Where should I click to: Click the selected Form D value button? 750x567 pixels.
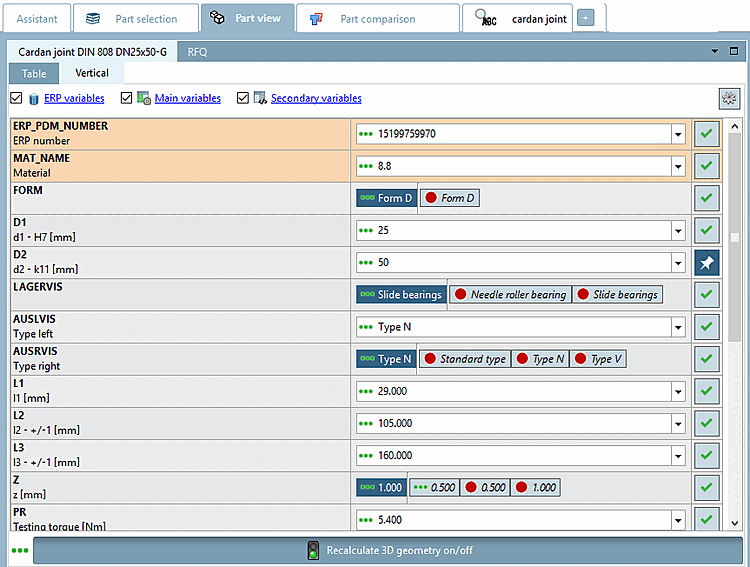click(386, 198)
